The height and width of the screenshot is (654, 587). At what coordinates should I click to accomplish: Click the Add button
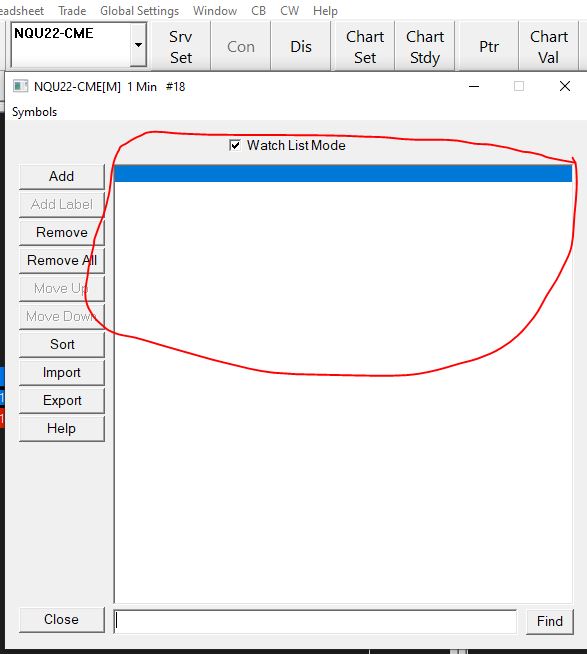(x=62, y=176)
